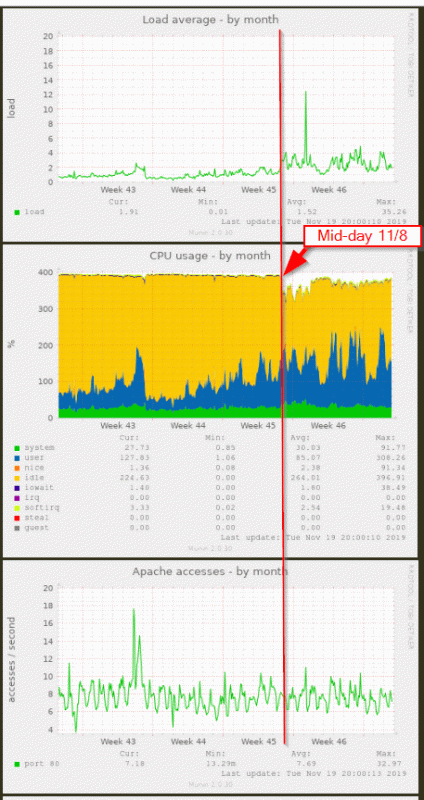Image resolution: width=424 pixels, height=800 pixels.
Task: Click the purple irq legend swatch
Action: 17,497
